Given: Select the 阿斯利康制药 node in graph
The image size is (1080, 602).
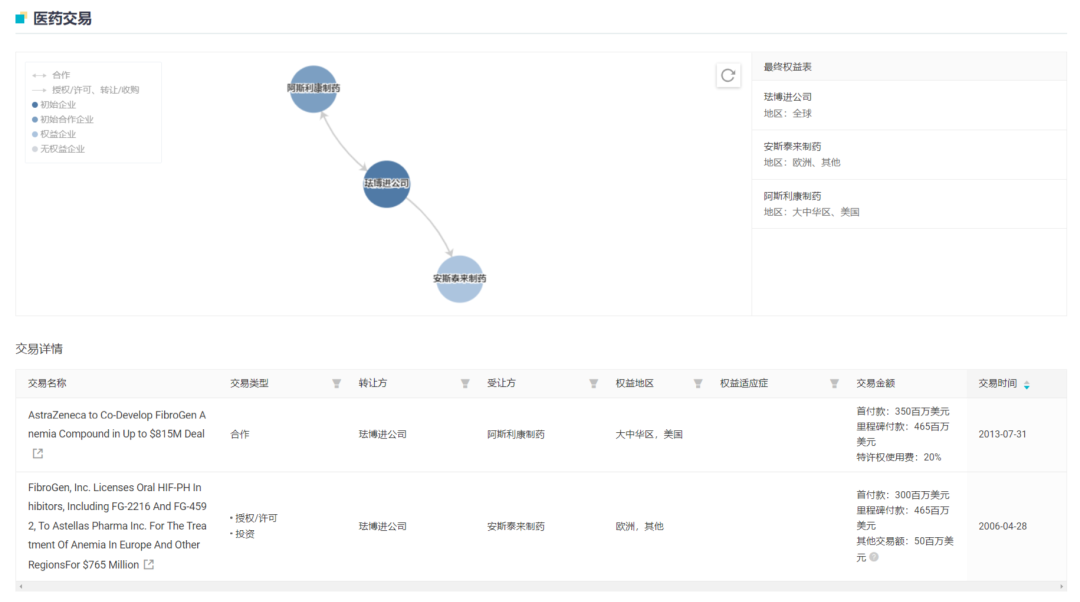Looking at the screenshot, I should pyautogui.click(x=313, y=89).
